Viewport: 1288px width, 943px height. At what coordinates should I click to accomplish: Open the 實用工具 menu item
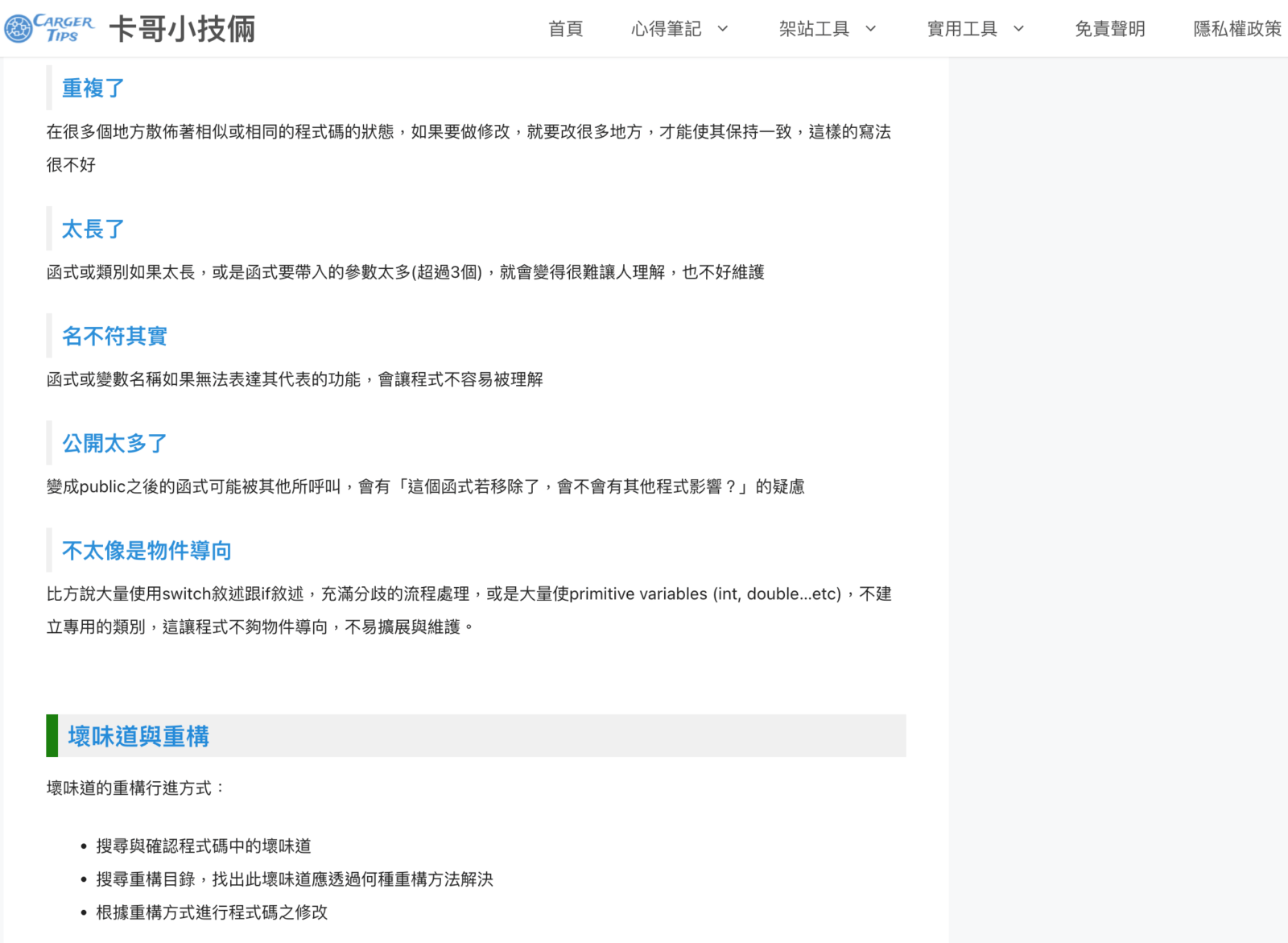tap(962, 29)
